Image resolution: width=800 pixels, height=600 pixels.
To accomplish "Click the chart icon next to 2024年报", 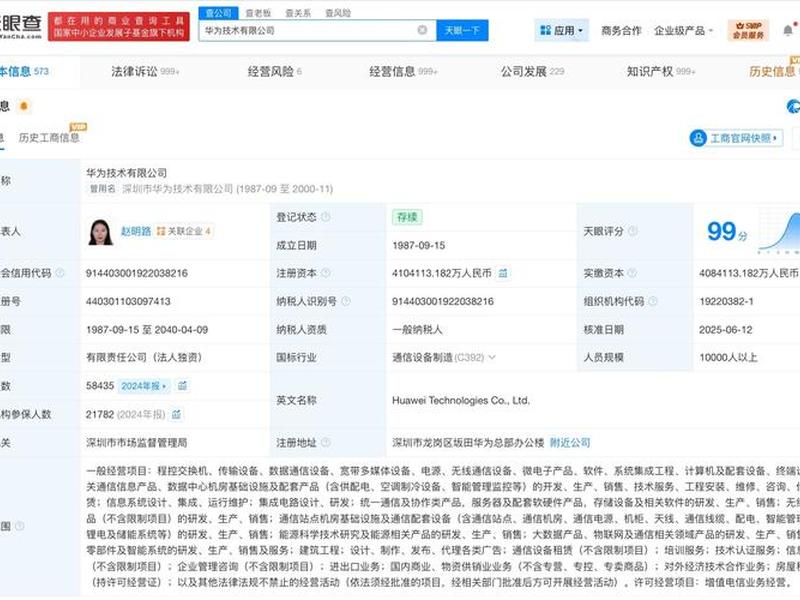I will [x=182, y=386].
